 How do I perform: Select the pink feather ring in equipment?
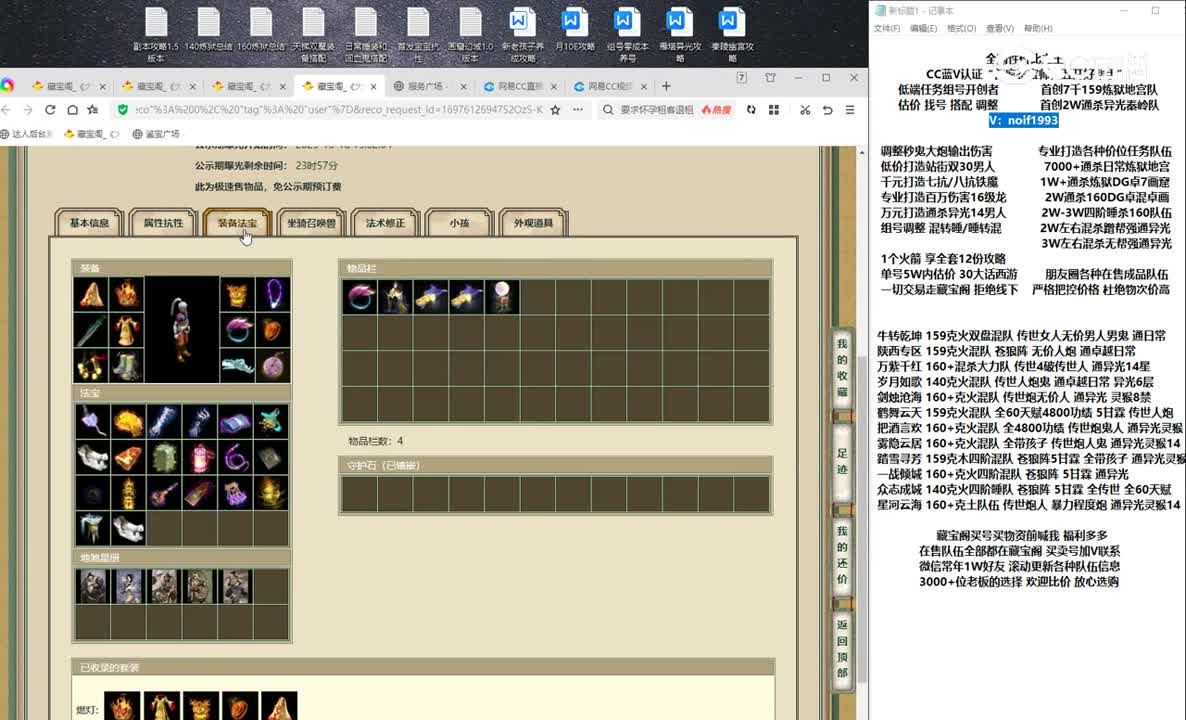[238, 330]
